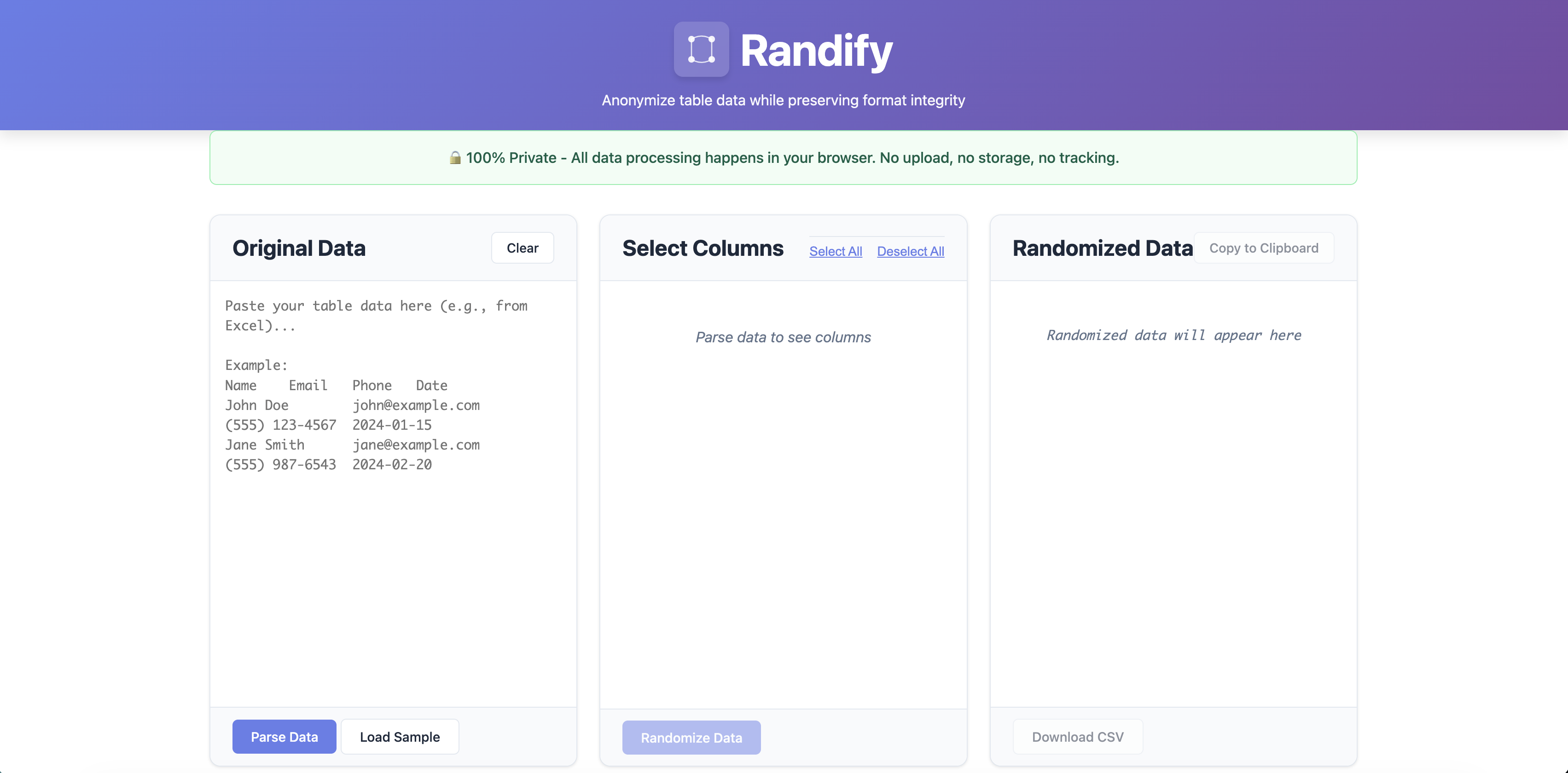Click Select All columns link
Viewport: 1568px width, 773px height.
pyautogui.click(x=836, y=251)
